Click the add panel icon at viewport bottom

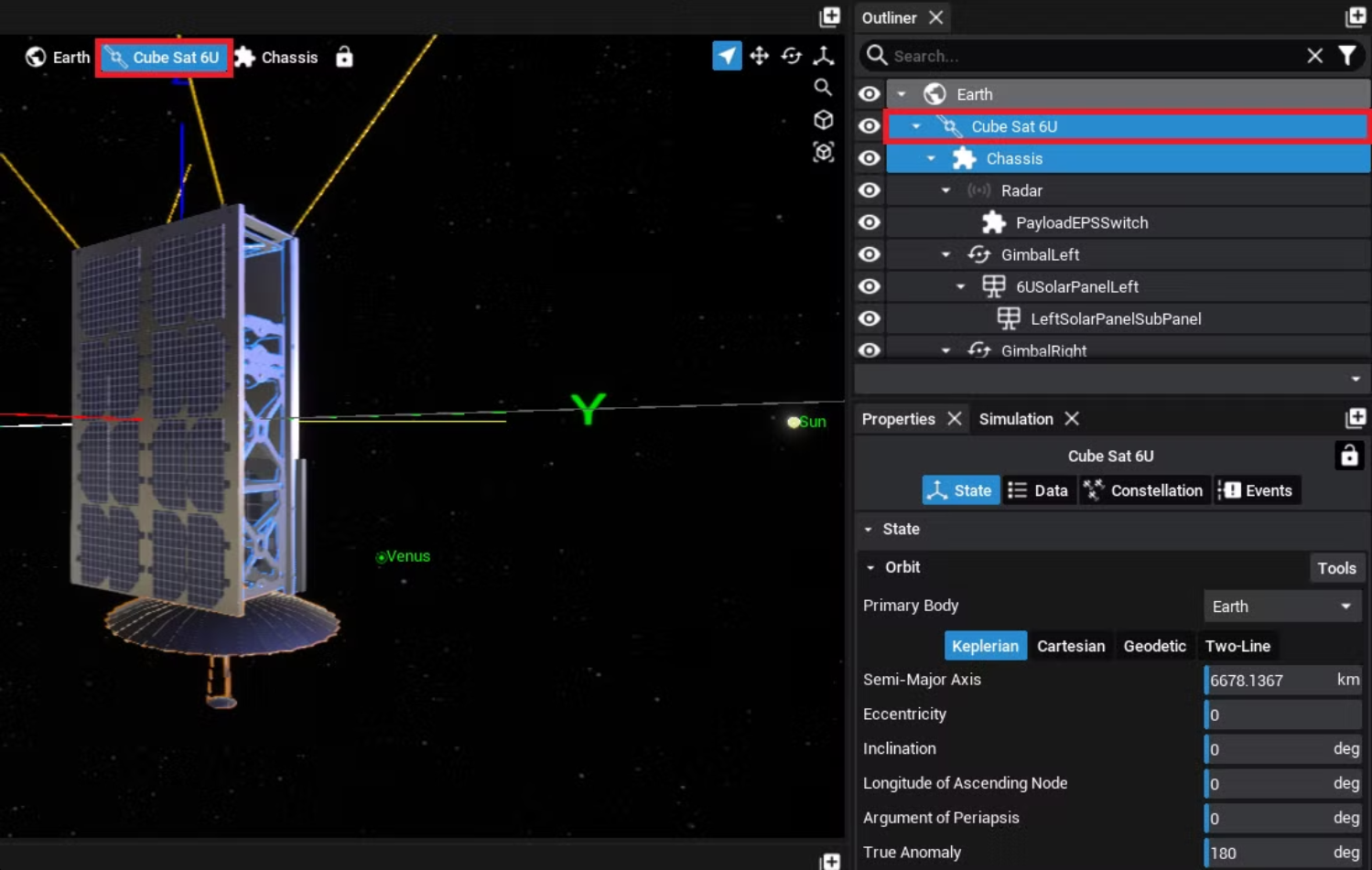(x=830, y=861)
